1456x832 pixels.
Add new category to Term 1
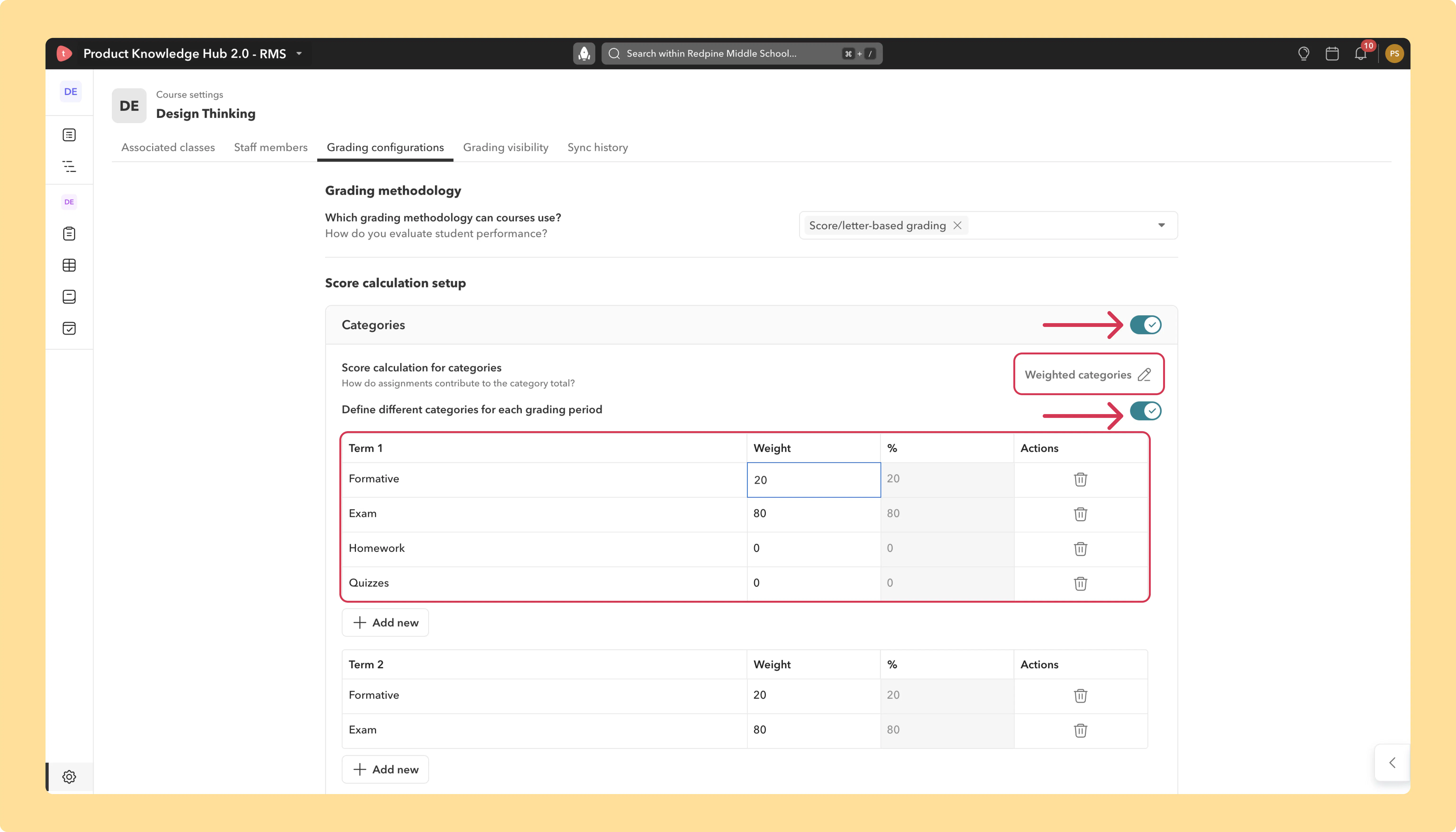385,623
